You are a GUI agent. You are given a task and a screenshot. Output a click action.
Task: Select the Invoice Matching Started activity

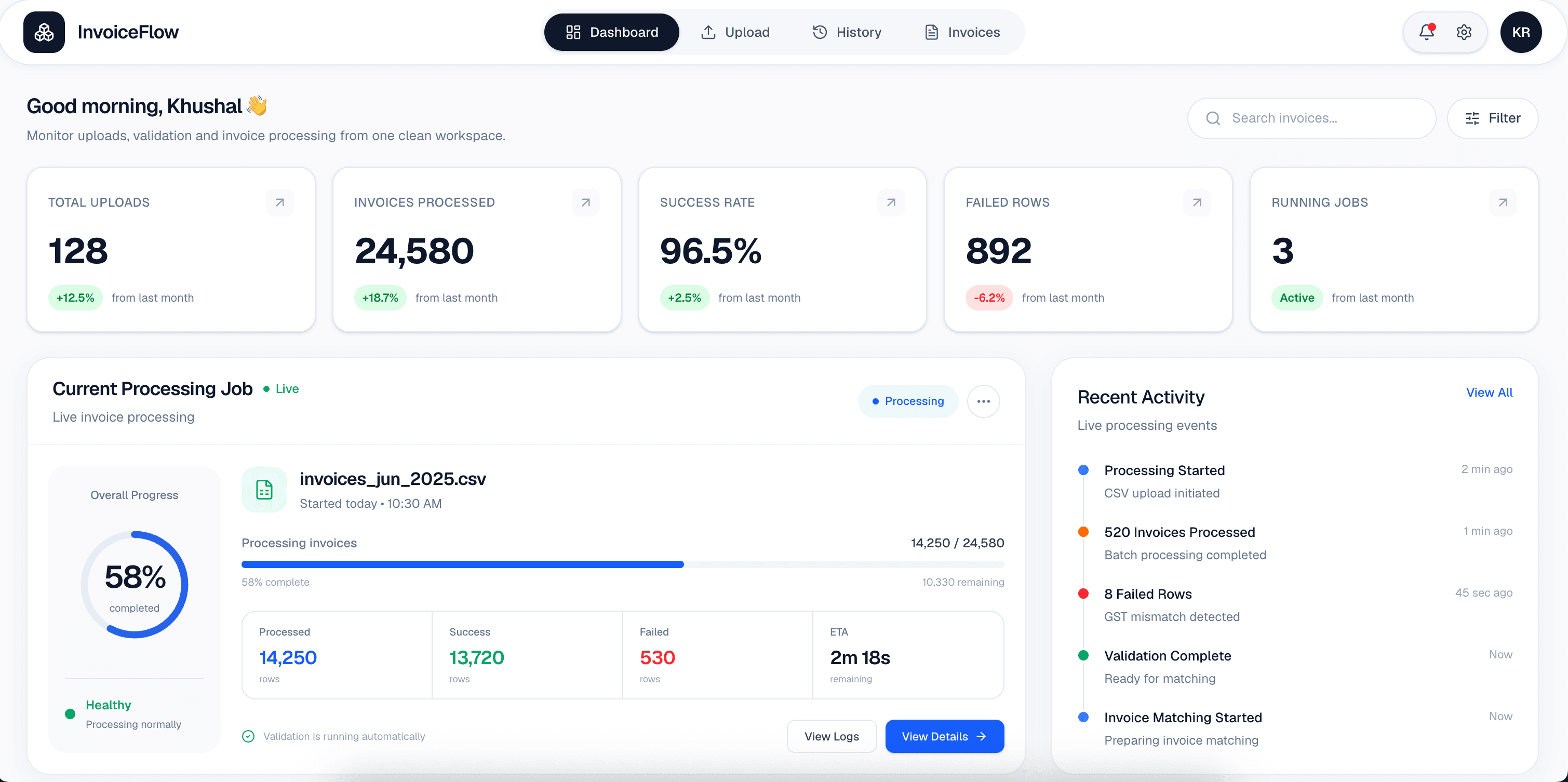click(1295, 729)
